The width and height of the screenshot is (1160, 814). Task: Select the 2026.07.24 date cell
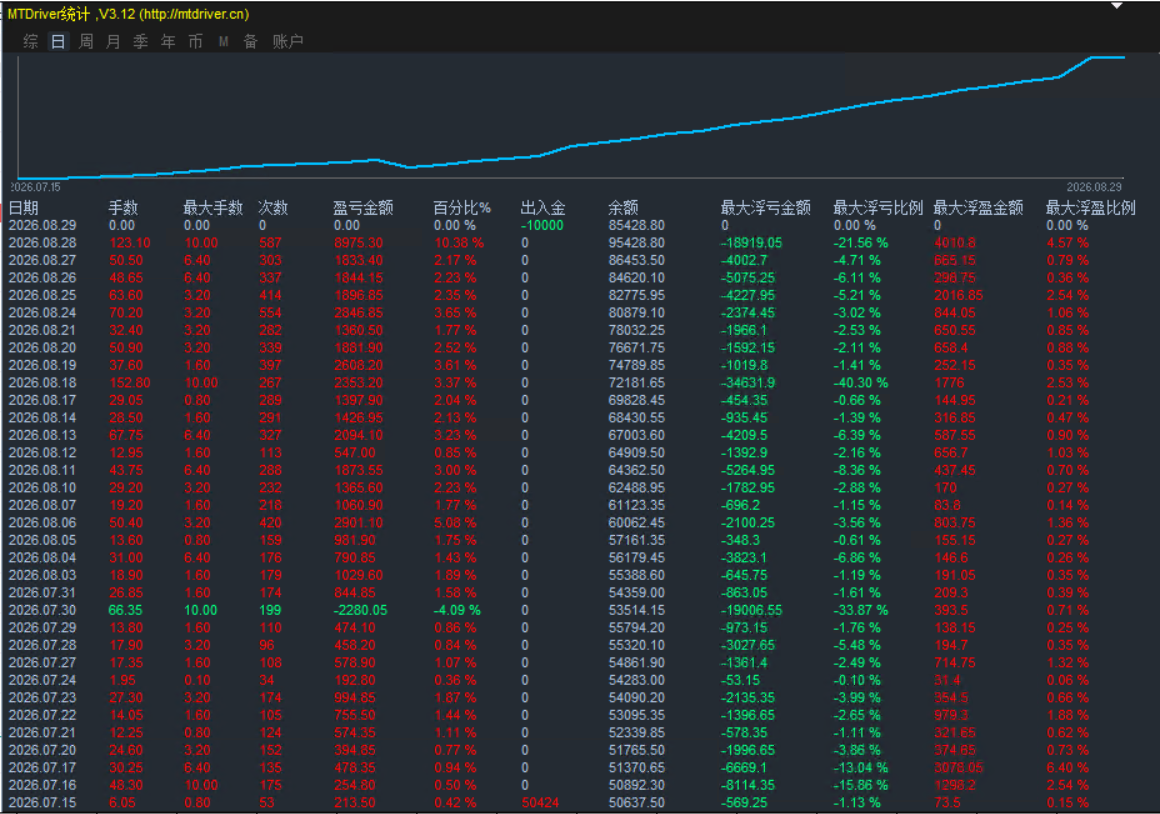(43, 680)
